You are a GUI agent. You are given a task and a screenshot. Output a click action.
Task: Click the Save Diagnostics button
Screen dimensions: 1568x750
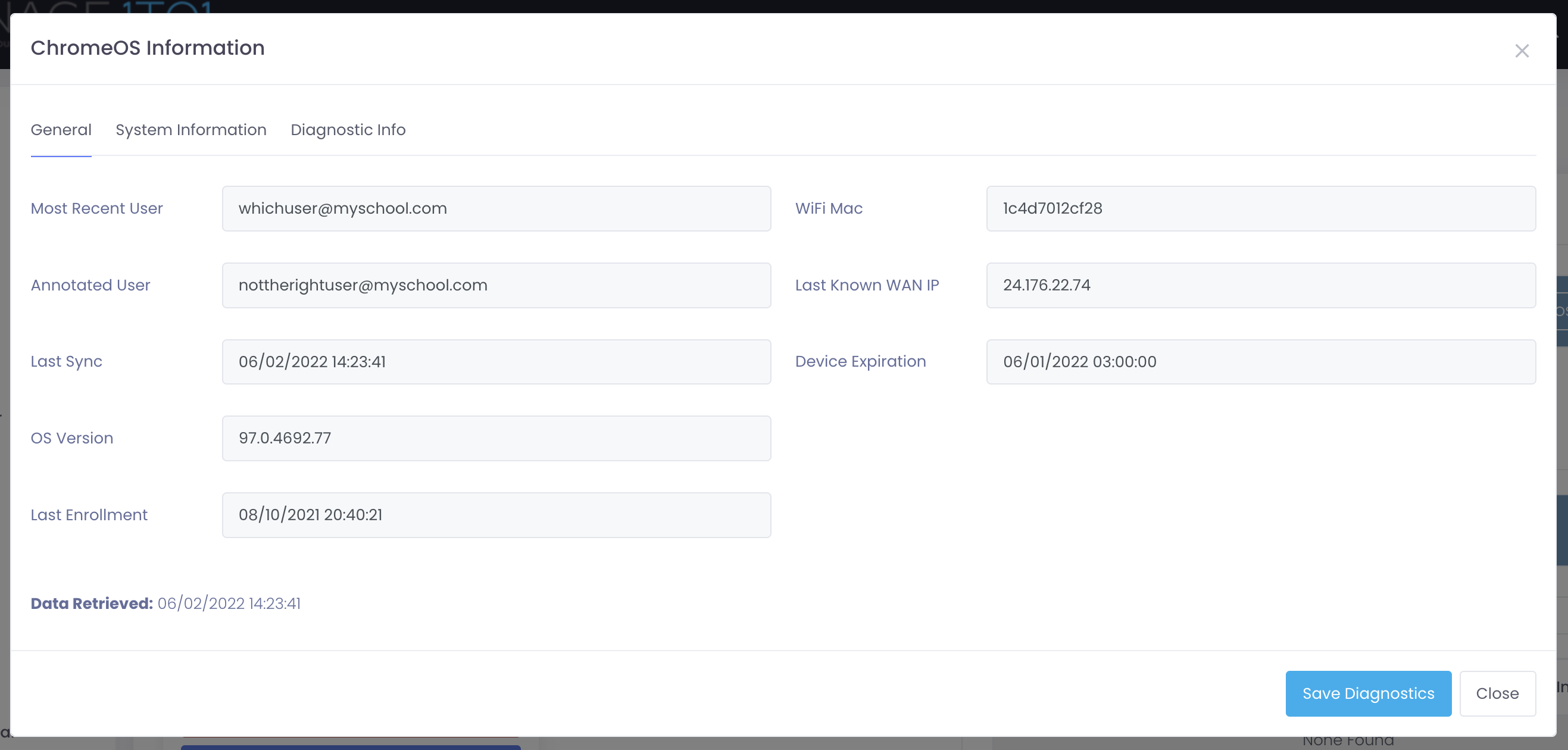pyautogui.click(x=1369, y=693)
